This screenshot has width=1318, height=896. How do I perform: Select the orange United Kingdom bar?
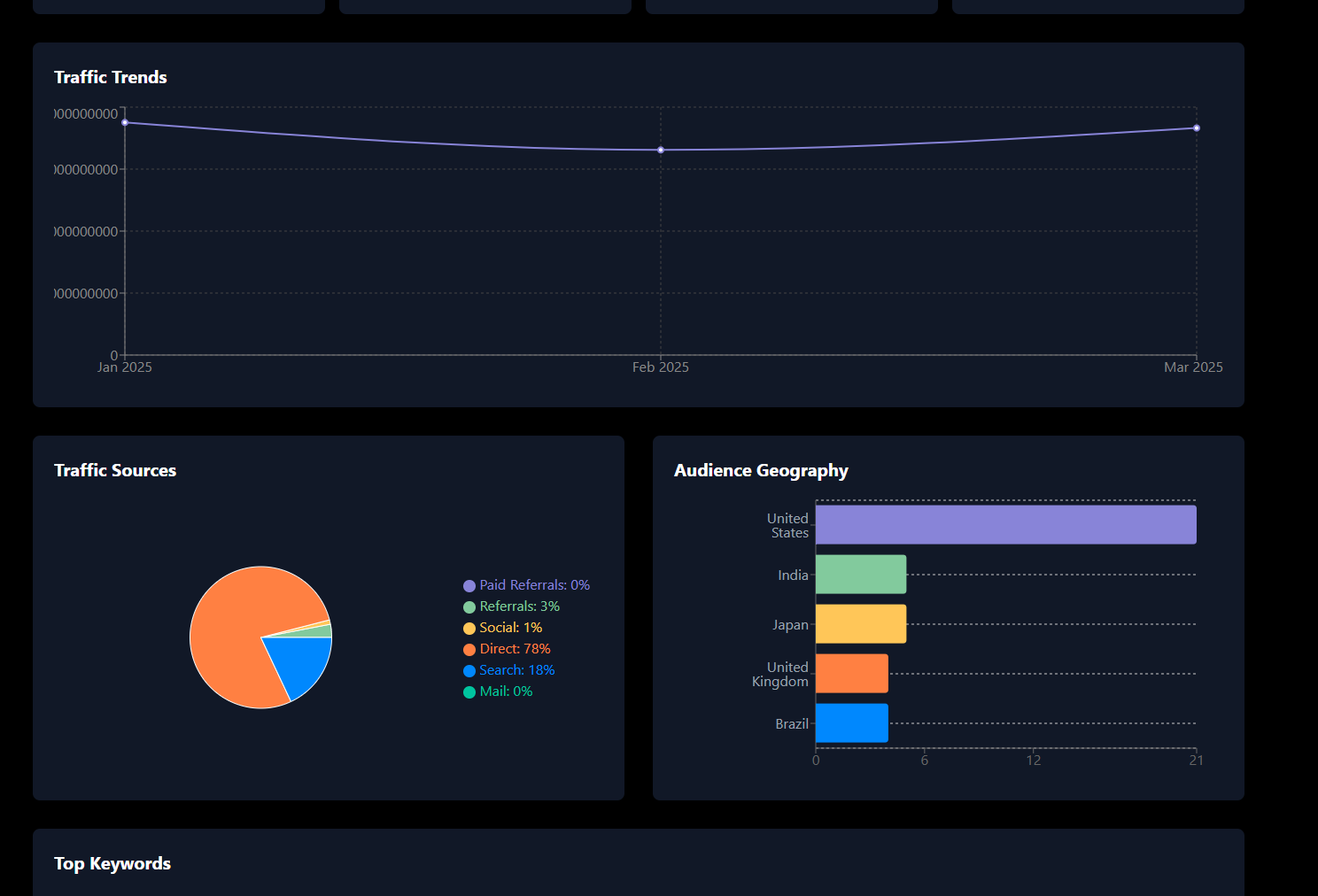(x=852, y=674)
